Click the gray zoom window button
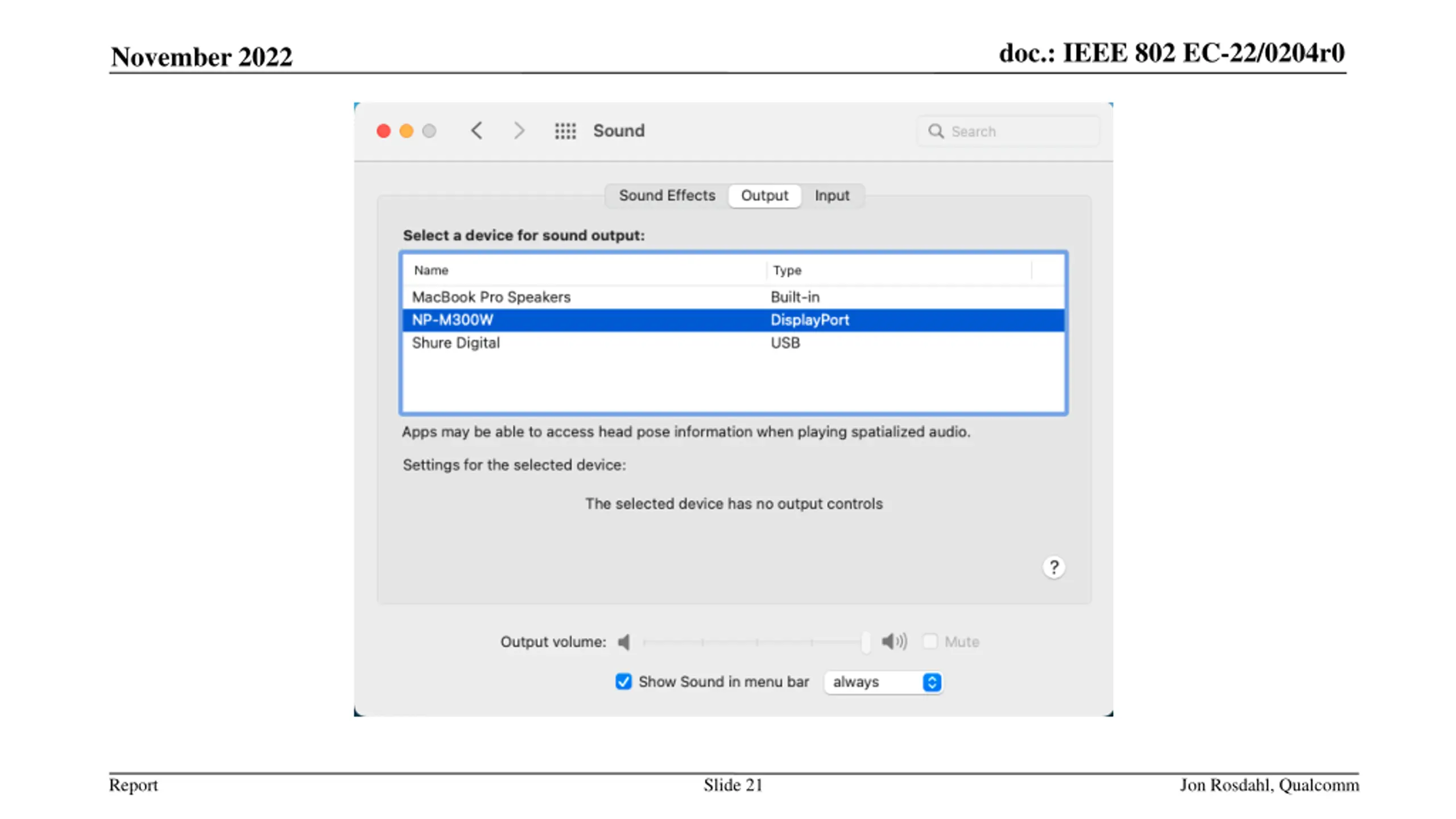This screenshot has height=819, width=1456. click(x=429, y=131)
